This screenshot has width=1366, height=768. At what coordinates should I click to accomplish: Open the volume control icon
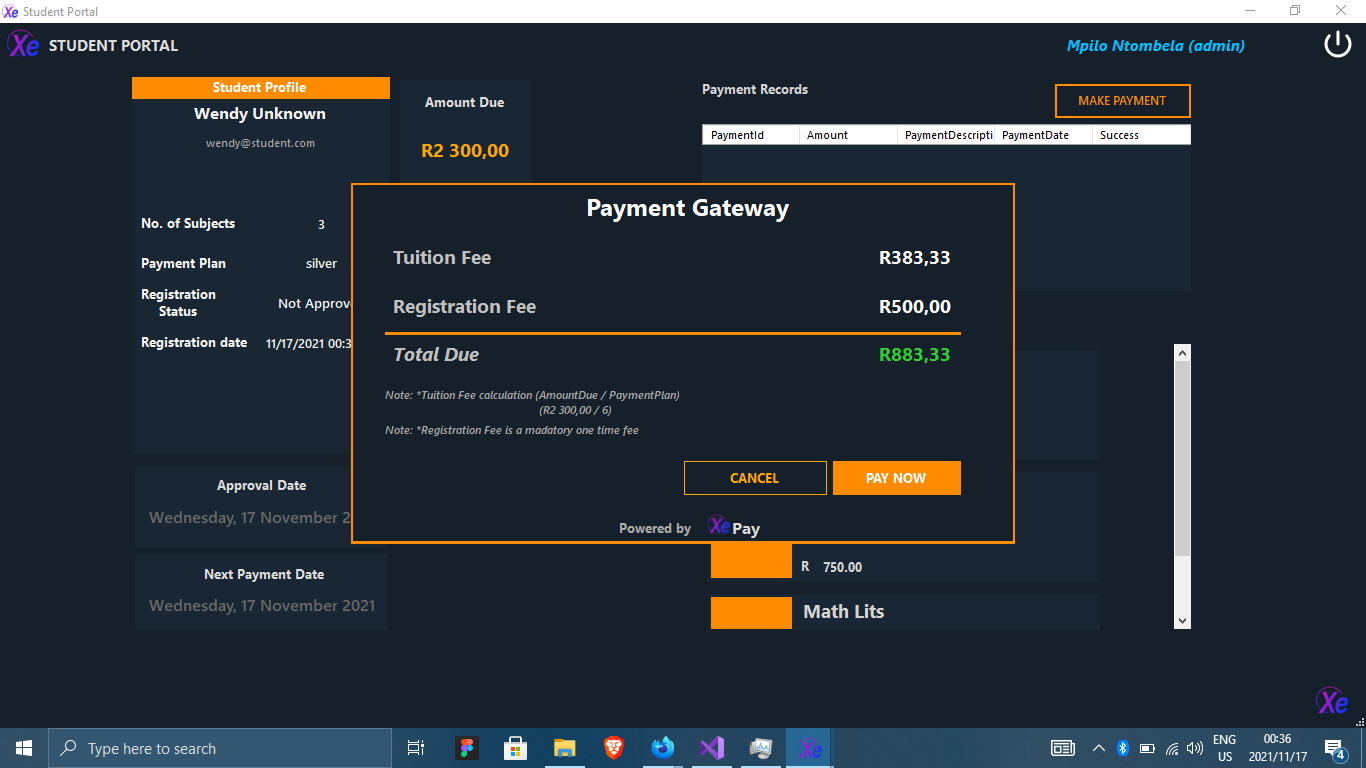(x=1195, y=748)
